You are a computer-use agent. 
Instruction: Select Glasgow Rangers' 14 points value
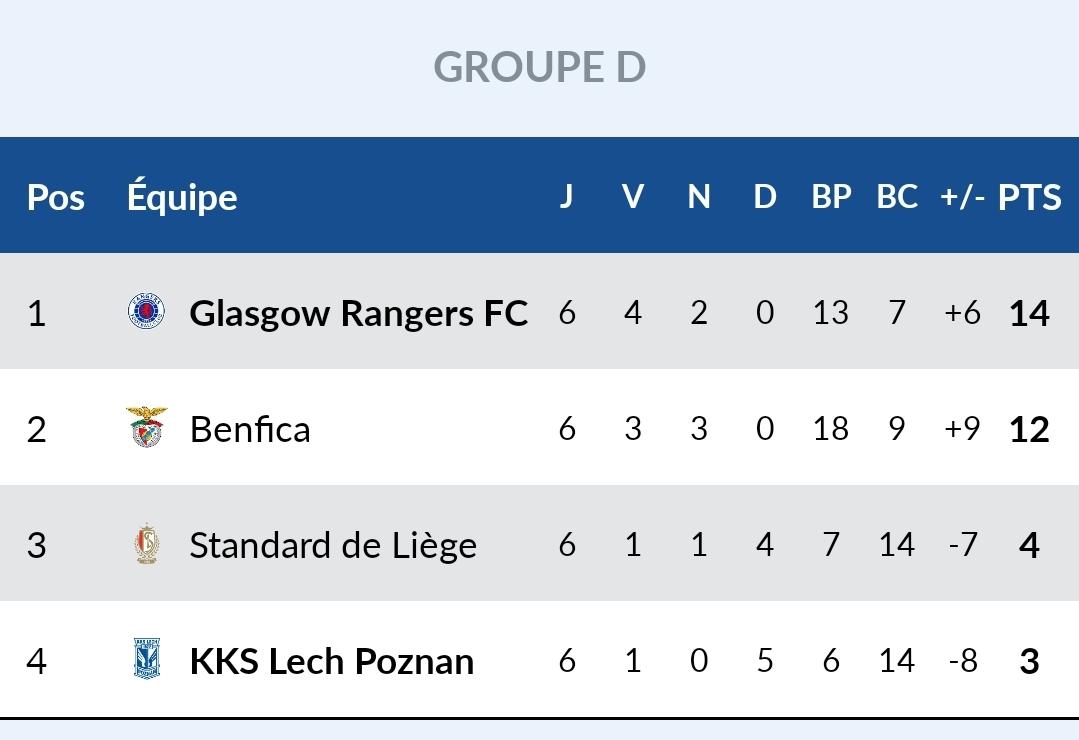[x=1029, y=313]
